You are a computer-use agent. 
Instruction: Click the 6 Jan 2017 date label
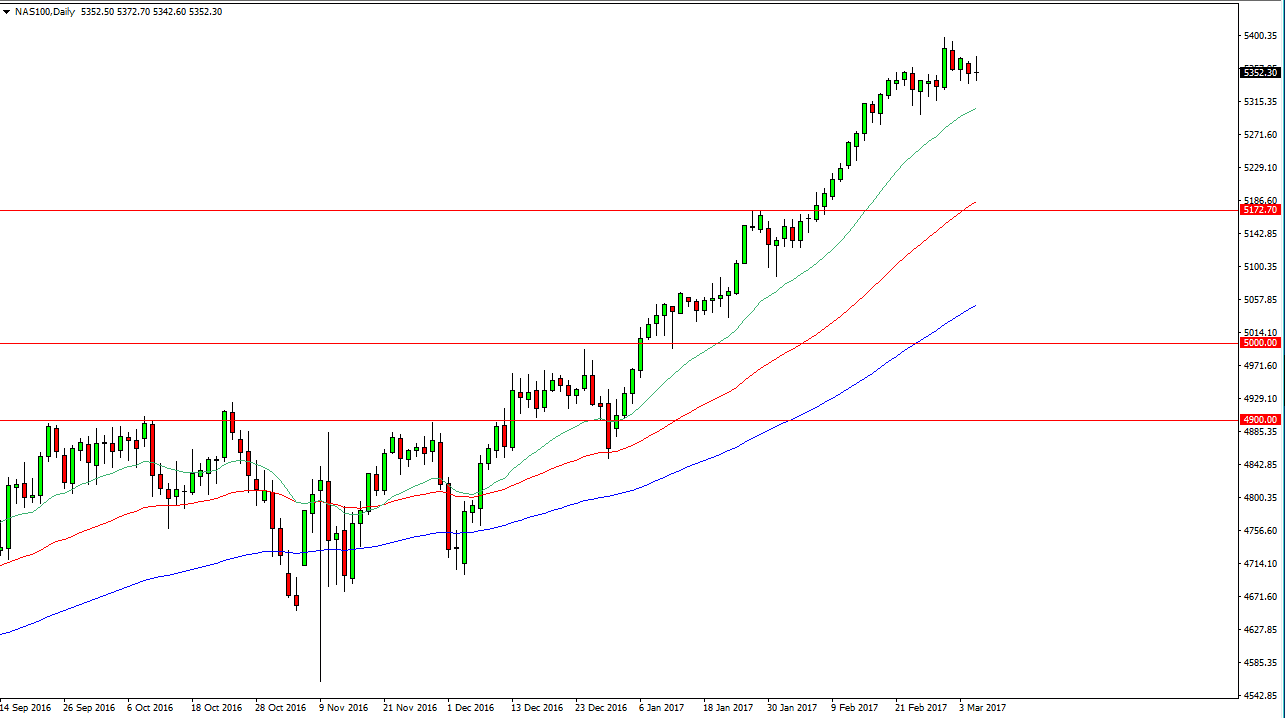click(662, 707)
